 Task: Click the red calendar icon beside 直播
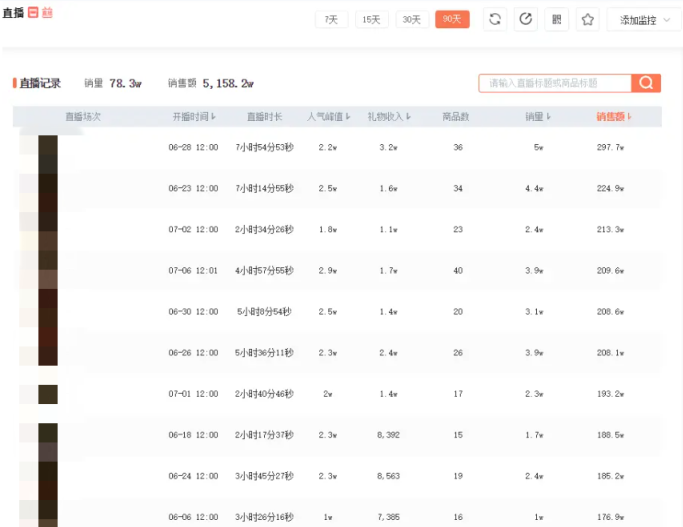pos(33,13)
